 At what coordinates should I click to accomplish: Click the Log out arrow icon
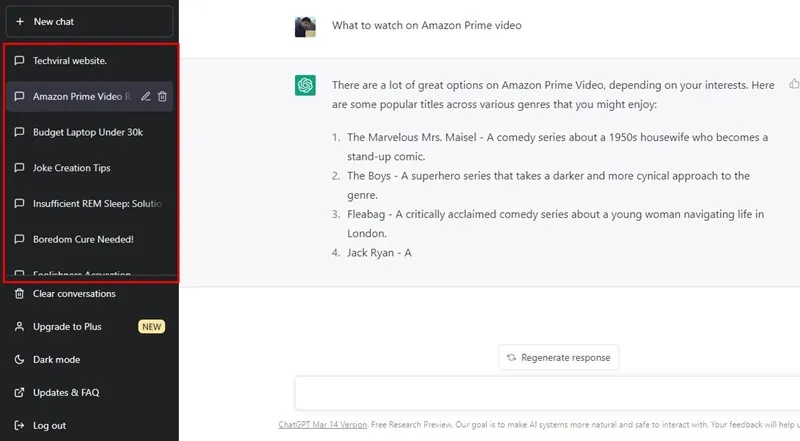[19, 425]
